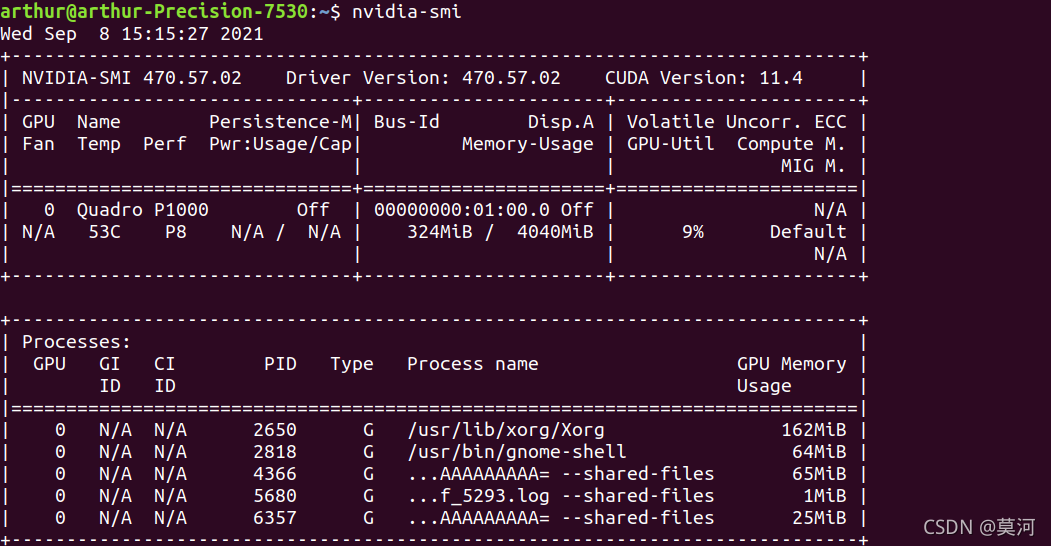1051x546 pixels.
Task: Select the /usr/bin/gnome-shell process row
Action: click(434, 452)
